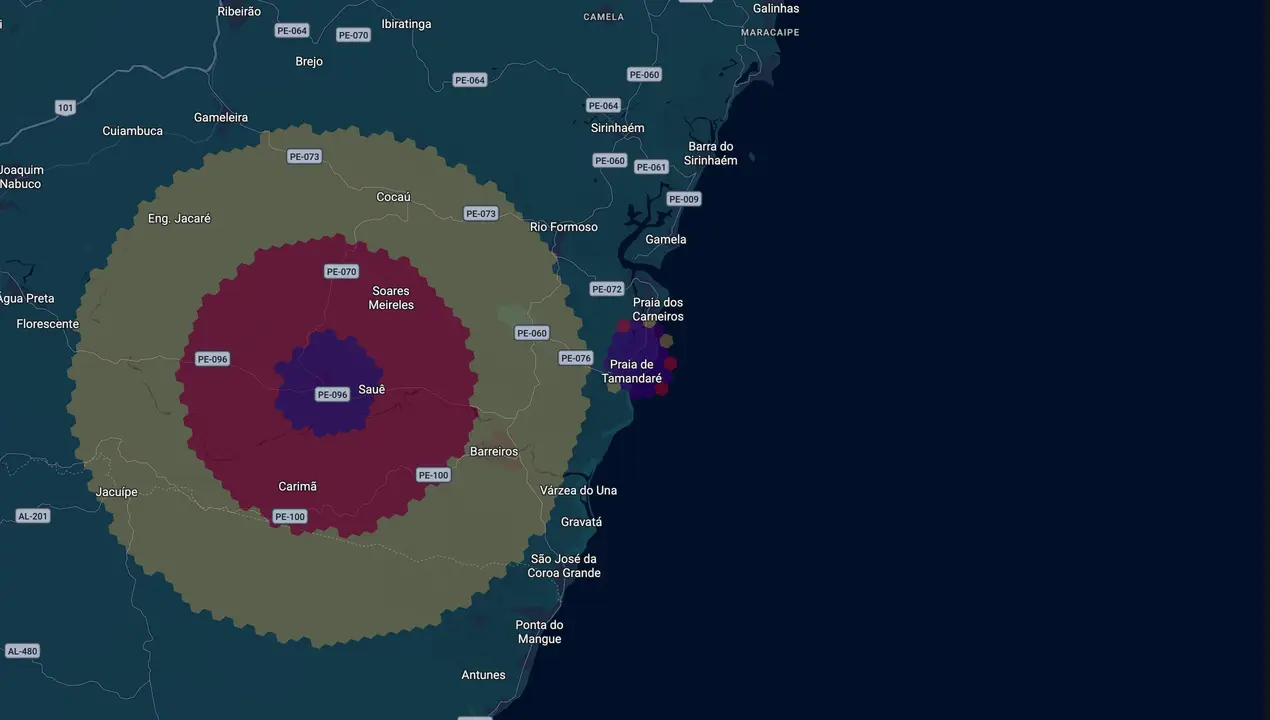
Task: Click the Cocaú place name
Action: click(x=393, y=197)
